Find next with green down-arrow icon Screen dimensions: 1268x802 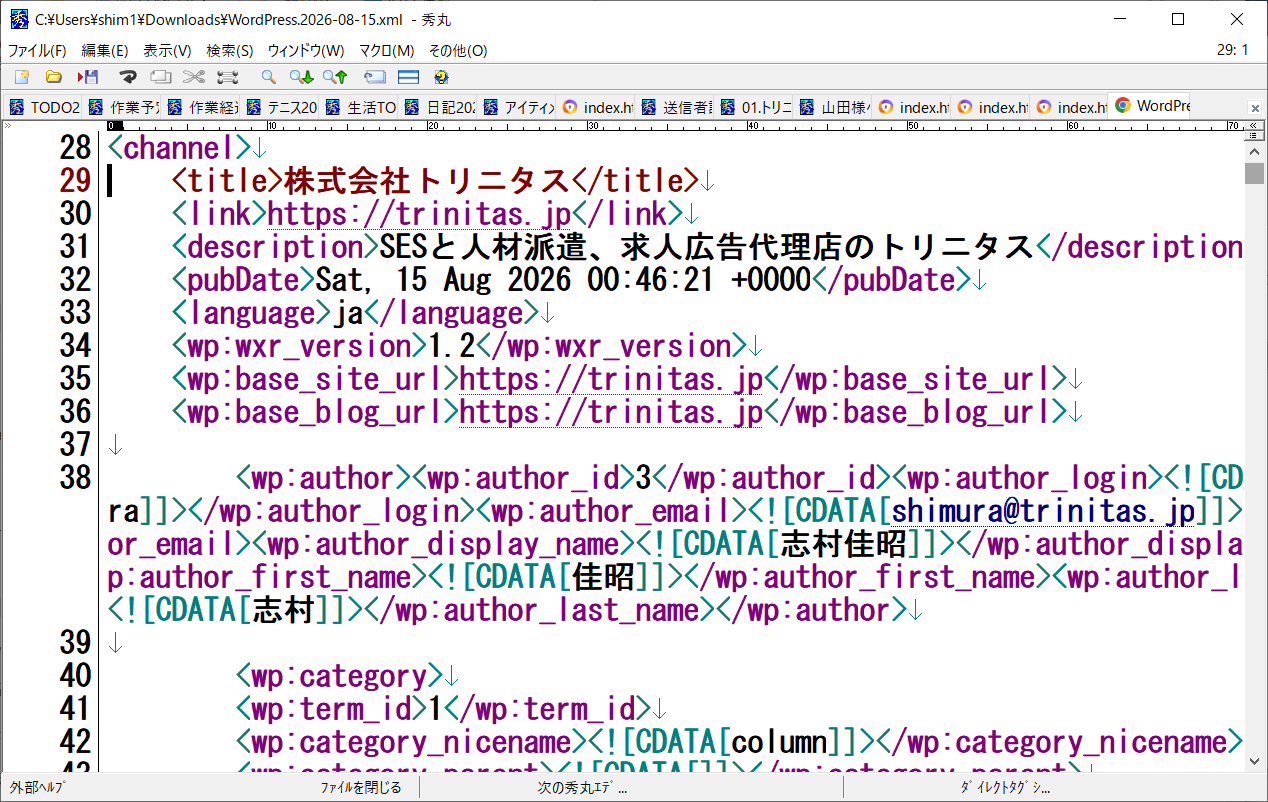pyautogui.click(x=301, y=76)
